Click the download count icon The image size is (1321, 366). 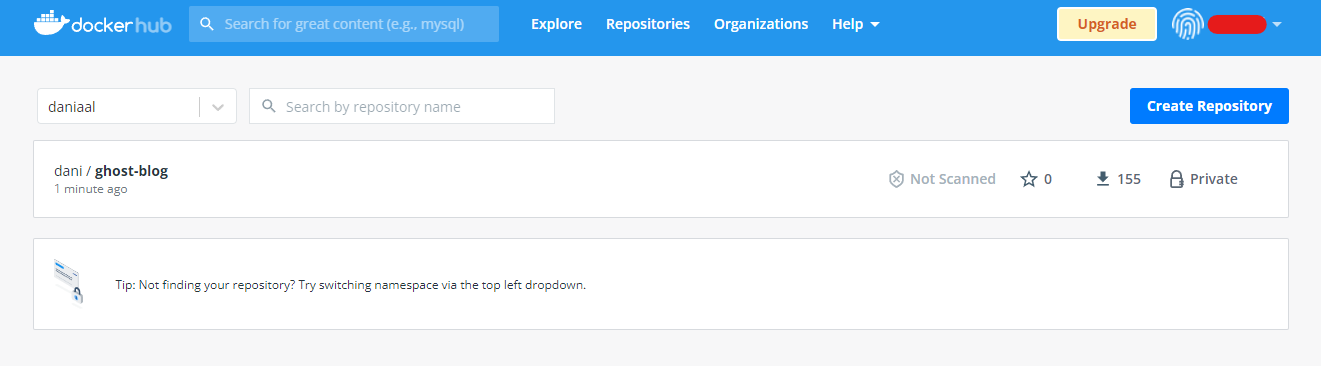coord(1103,179)
